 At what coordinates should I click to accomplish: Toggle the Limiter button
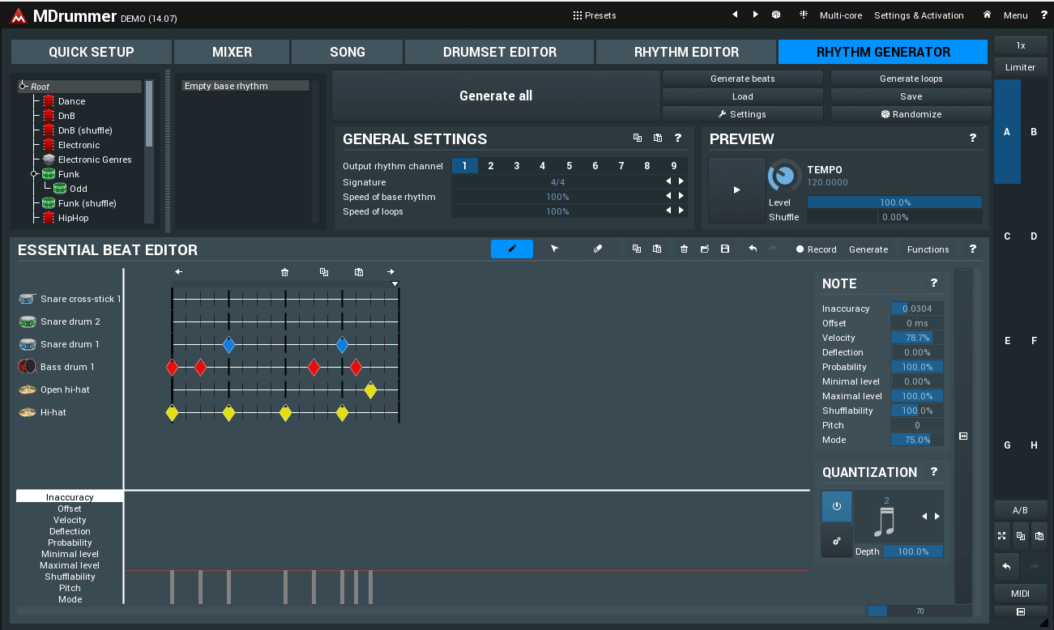click(1020, 67)
